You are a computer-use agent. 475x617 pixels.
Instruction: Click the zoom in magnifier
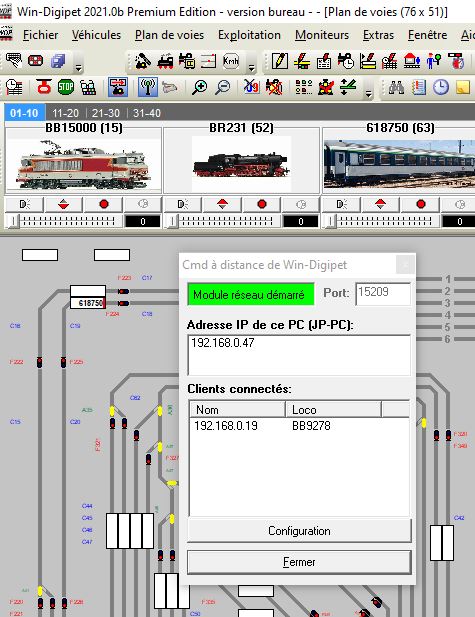200,87
